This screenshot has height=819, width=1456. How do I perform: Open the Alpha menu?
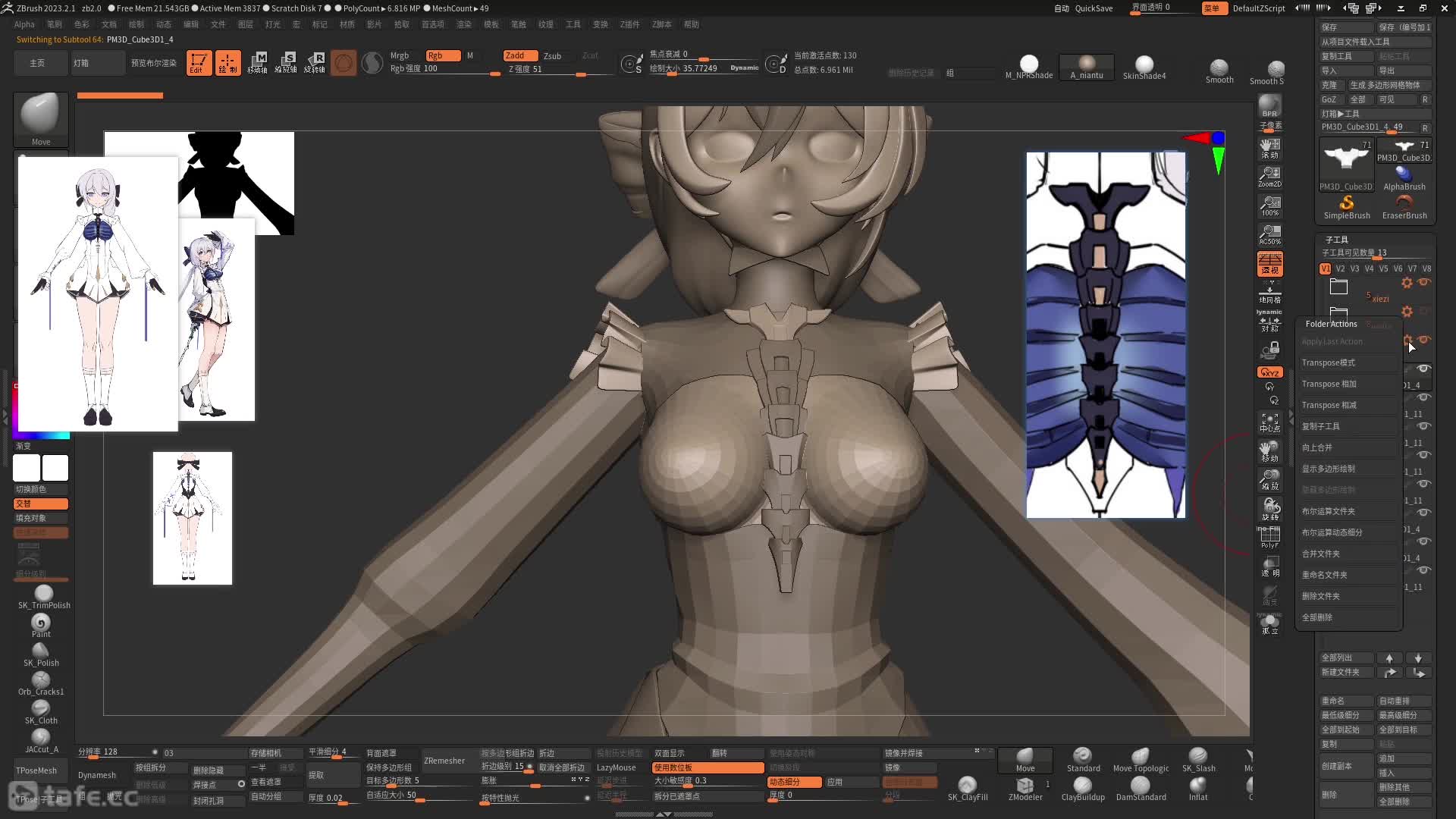(24, 24)
